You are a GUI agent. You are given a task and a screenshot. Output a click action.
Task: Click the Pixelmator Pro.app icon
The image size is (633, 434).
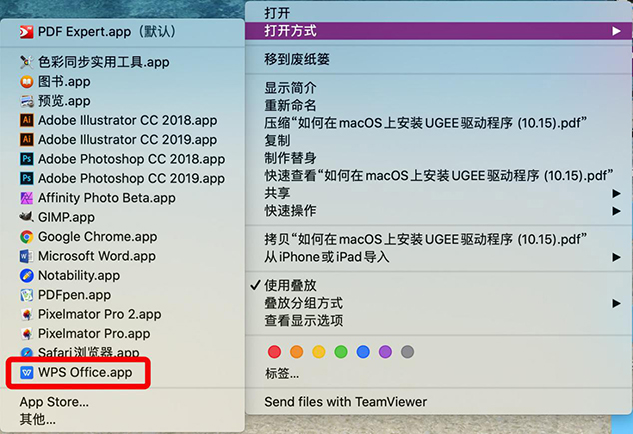27,333
